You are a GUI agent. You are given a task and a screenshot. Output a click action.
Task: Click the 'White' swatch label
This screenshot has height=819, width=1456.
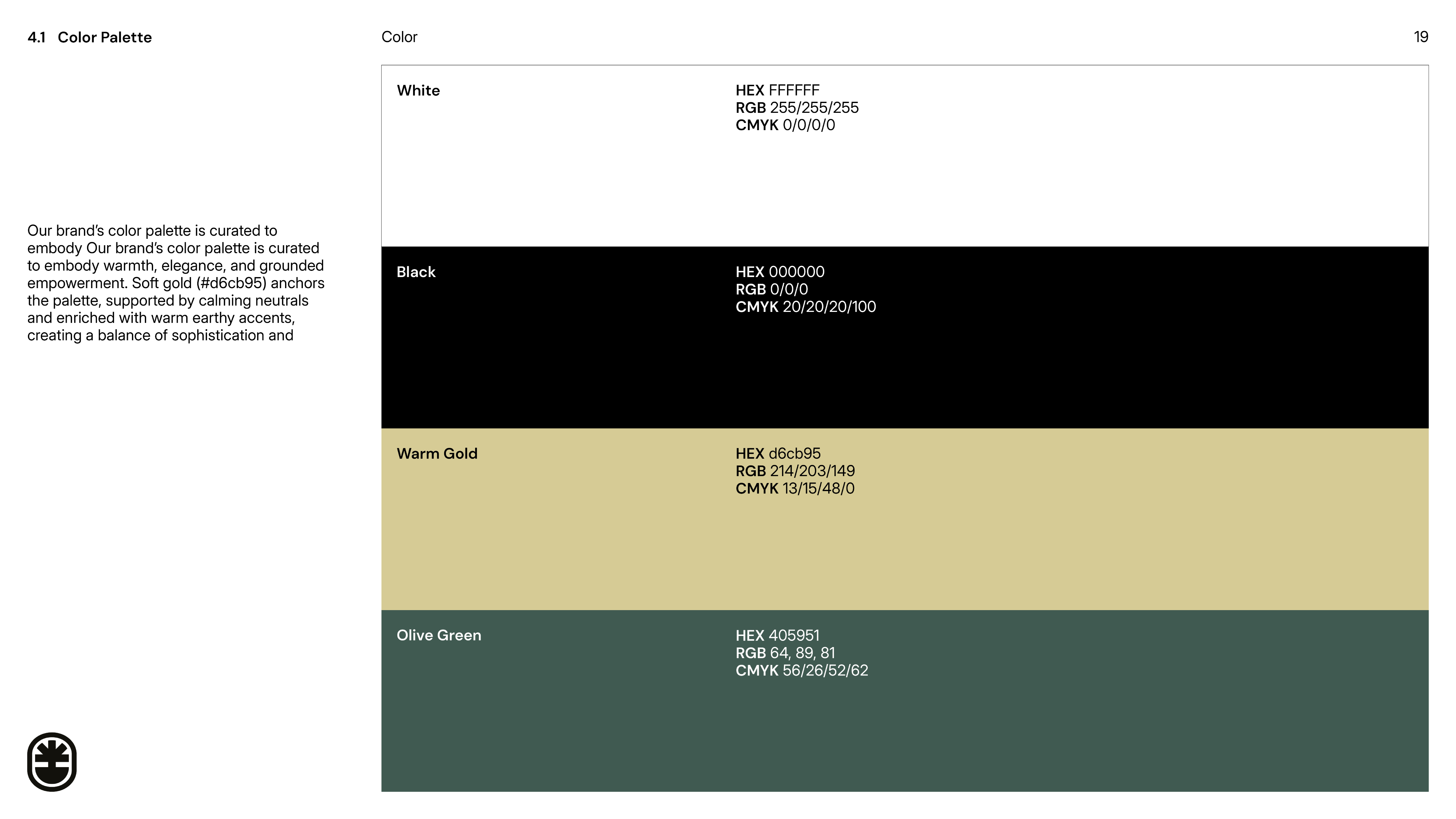pos(418,90)
